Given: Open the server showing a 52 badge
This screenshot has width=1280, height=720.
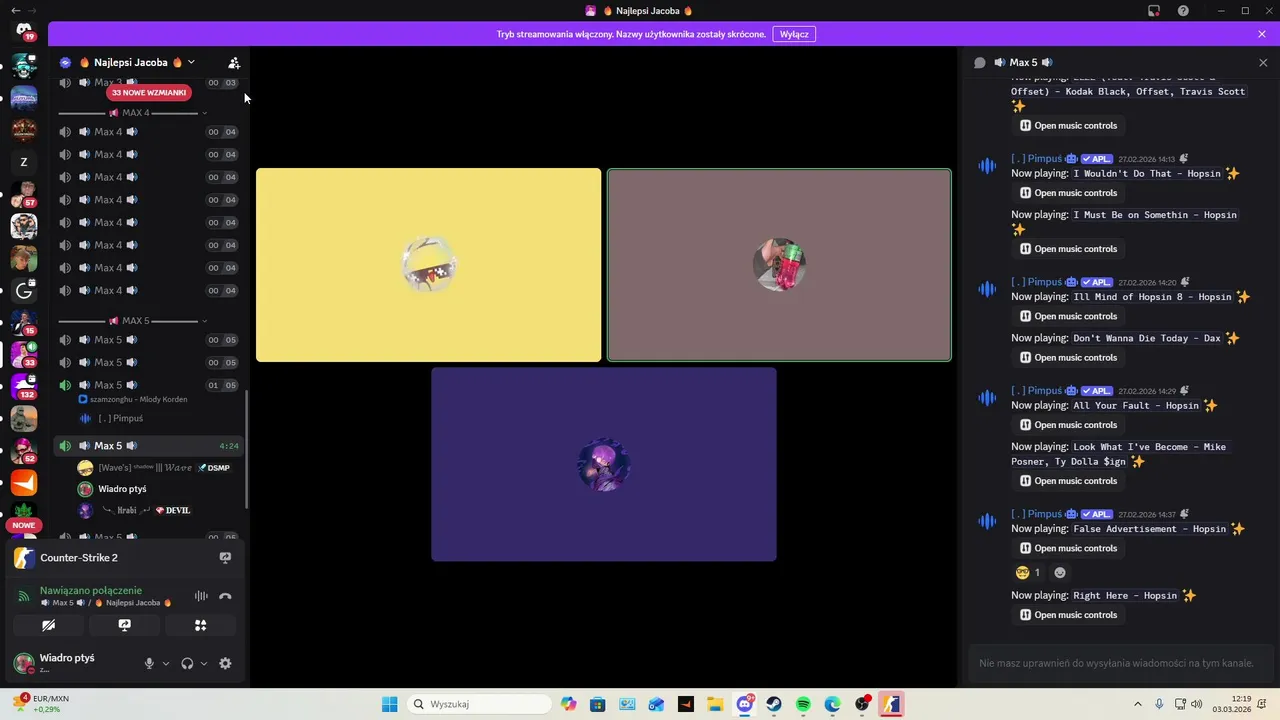Looking at the screenshot, I should pyautogui.click(x=24, y=450).
